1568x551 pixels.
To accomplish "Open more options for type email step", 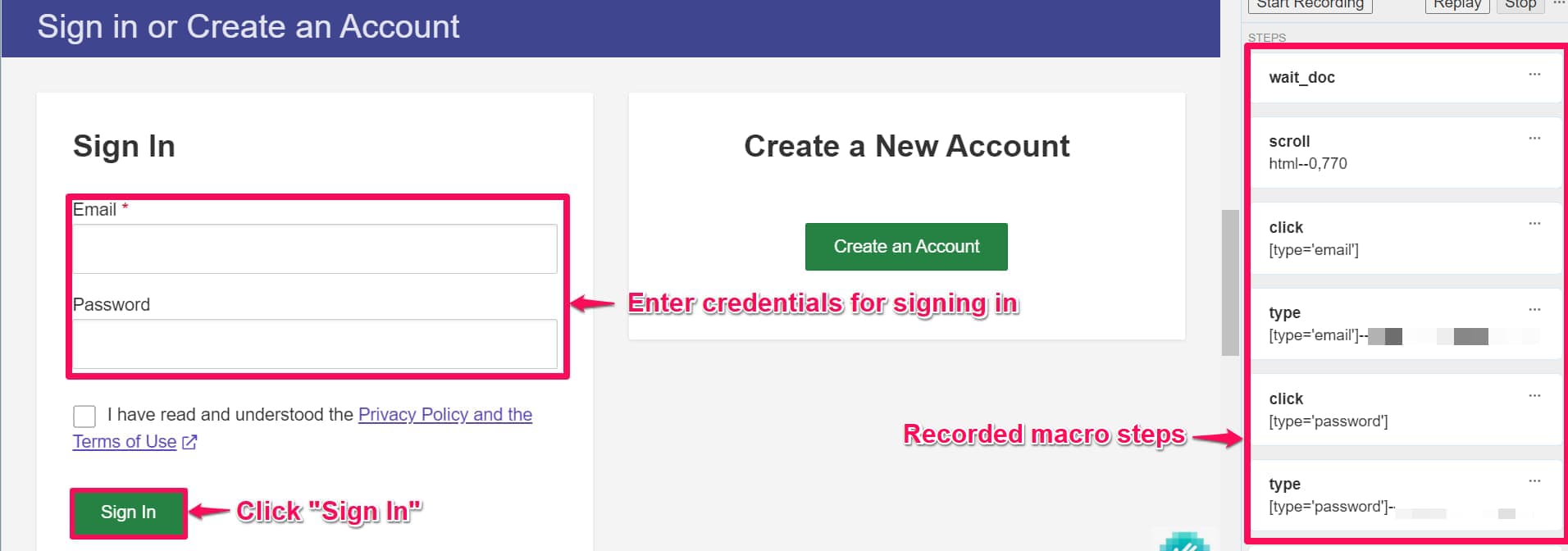I will (x=1534, y=310).
